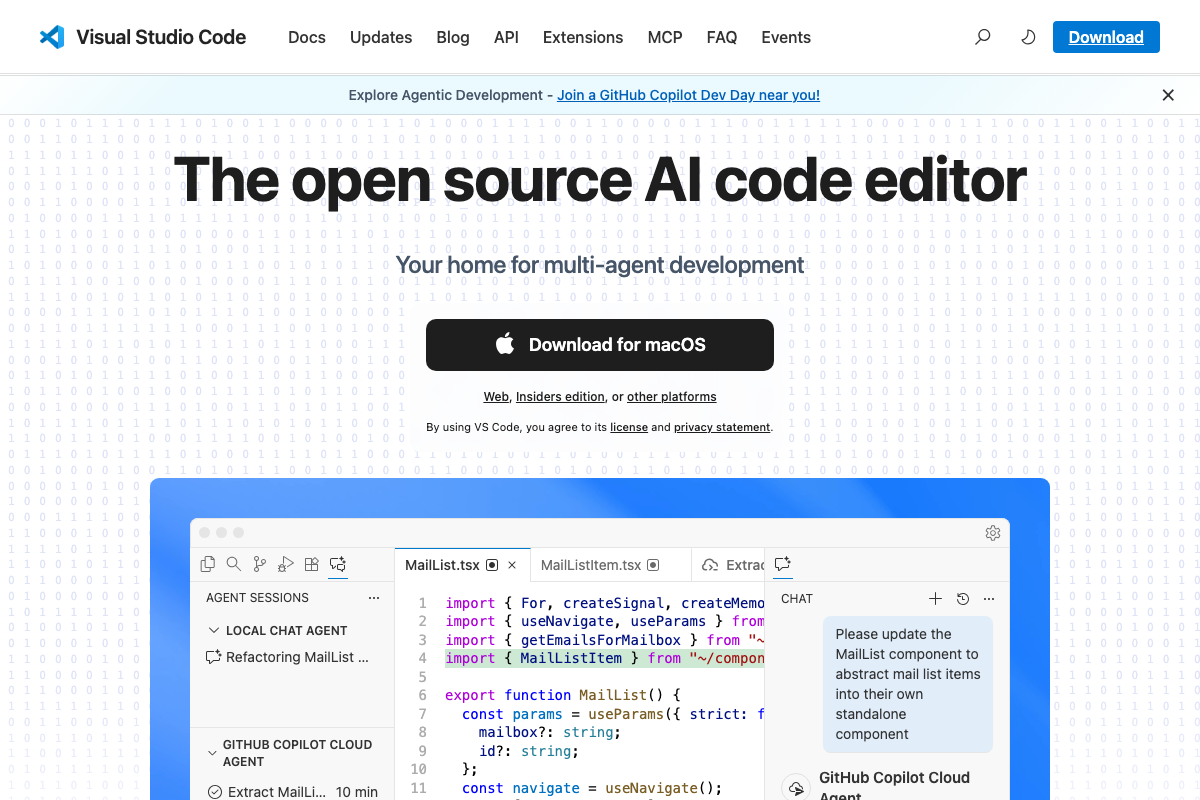Open the Docs navigation item
Image resolution: width=1200 pixels, height=800 pixels.
[307, 37]
